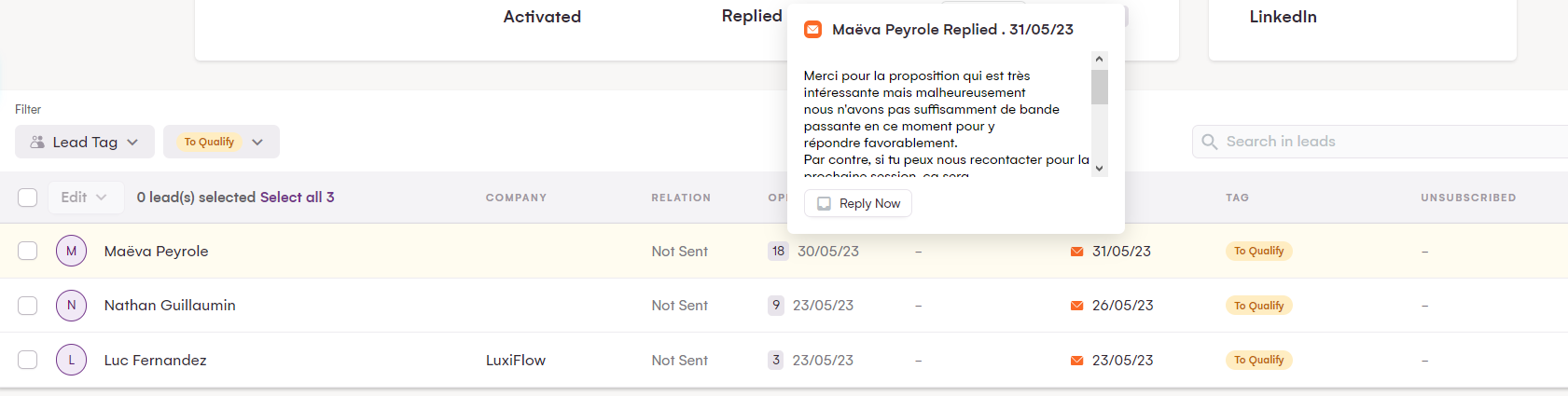Switch to the Activated tab
This screenshot has width=1568, height=396.
(x=542, y=17)
